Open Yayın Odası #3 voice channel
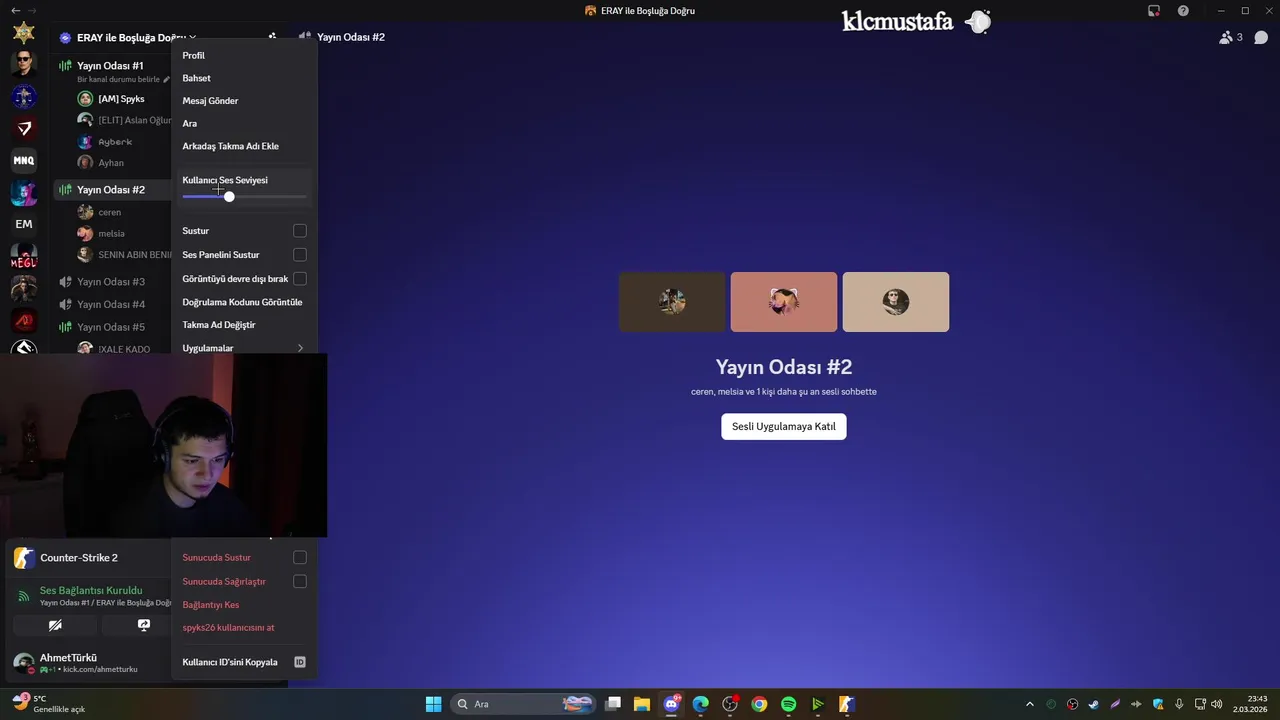 coord(112,282)
